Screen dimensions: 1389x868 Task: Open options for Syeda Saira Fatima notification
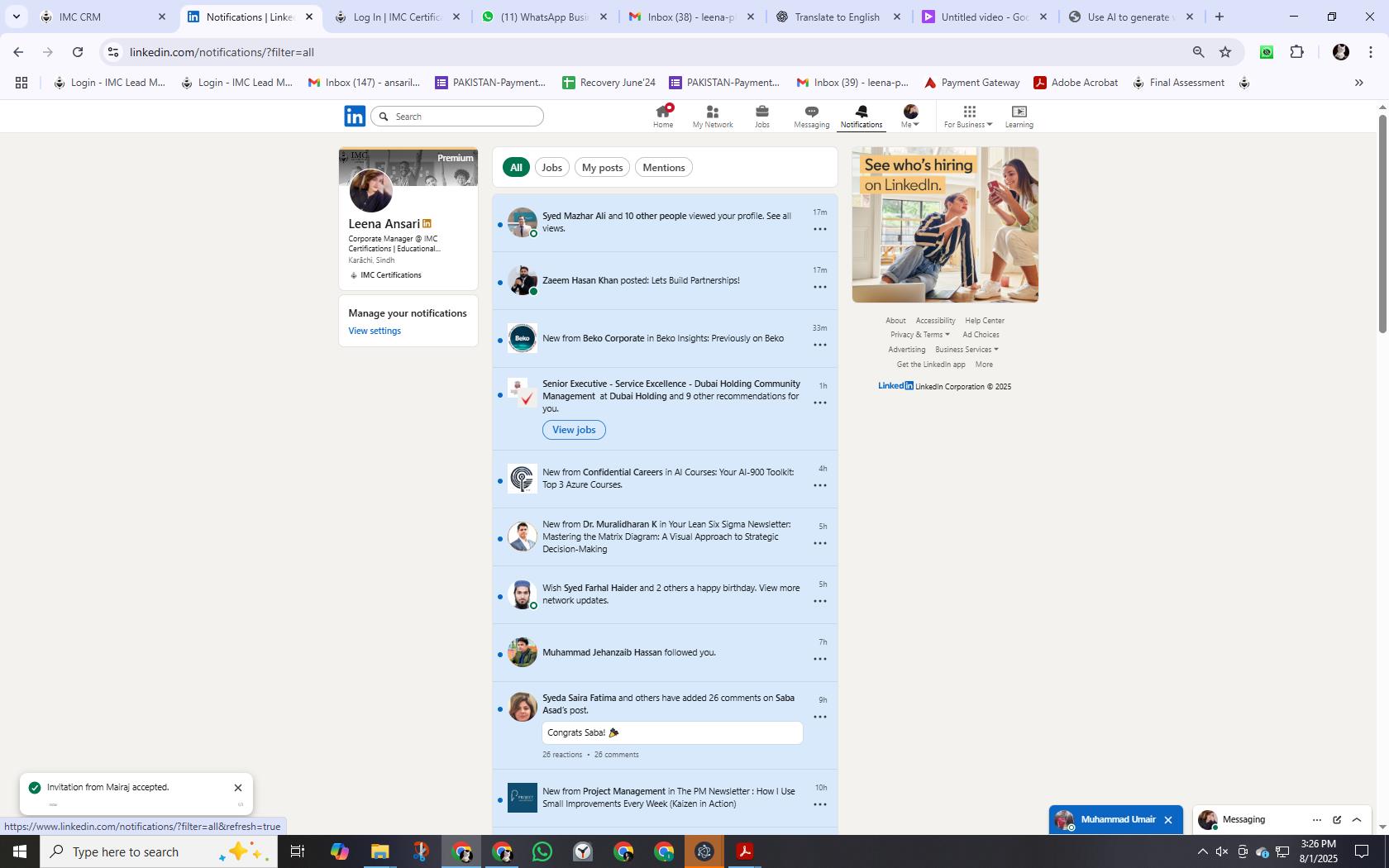point(820,717)
